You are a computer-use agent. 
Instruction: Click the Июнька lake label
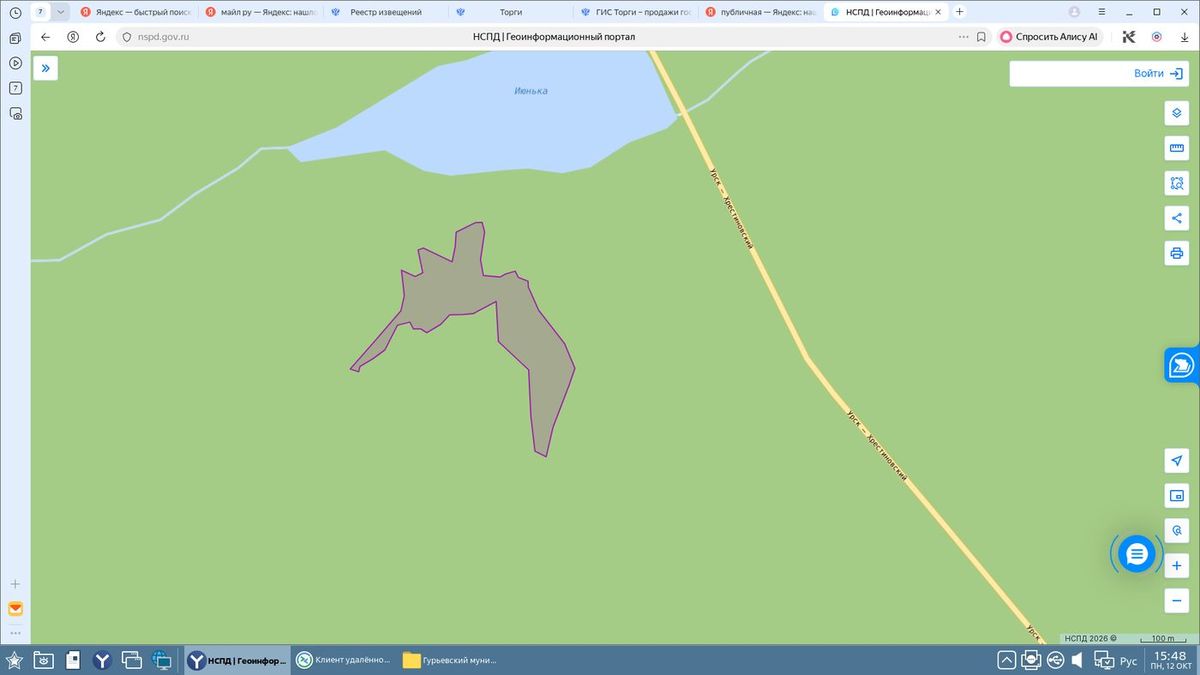(531, 91)
